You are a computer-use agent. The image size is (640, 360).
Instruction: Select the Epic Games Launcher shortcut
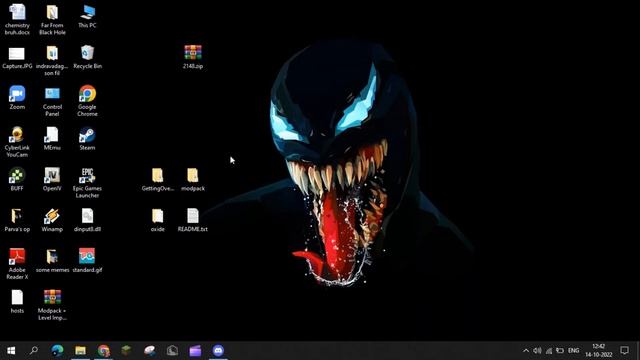pos(87,176)
